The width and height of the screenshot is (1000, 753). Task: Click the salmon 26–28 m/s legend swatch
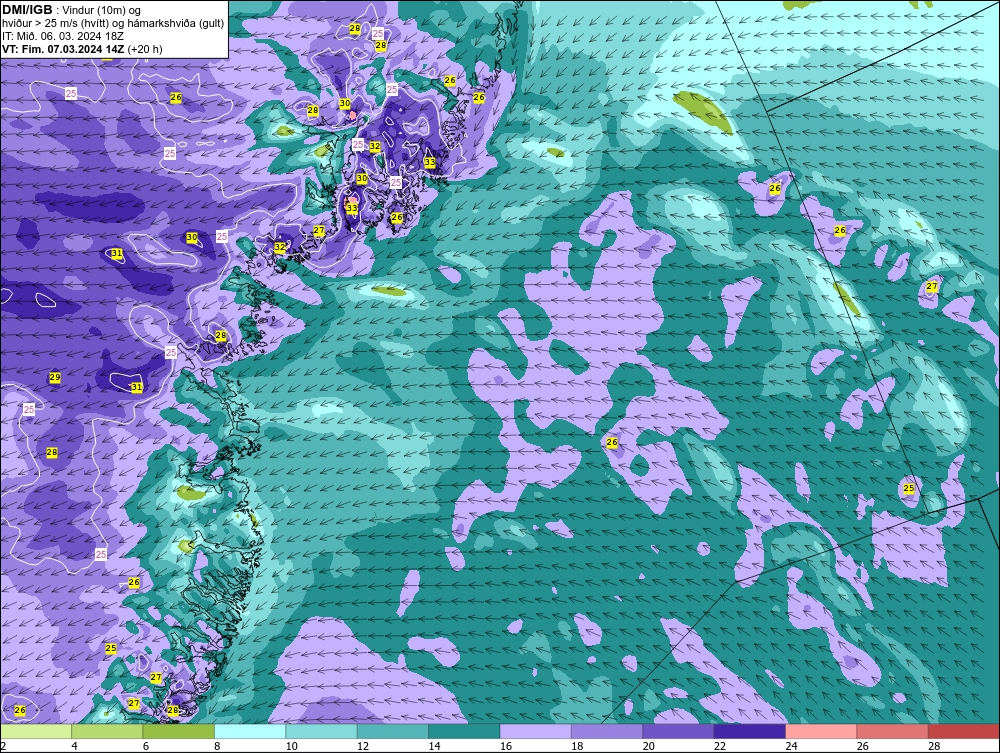click(893, 731)
